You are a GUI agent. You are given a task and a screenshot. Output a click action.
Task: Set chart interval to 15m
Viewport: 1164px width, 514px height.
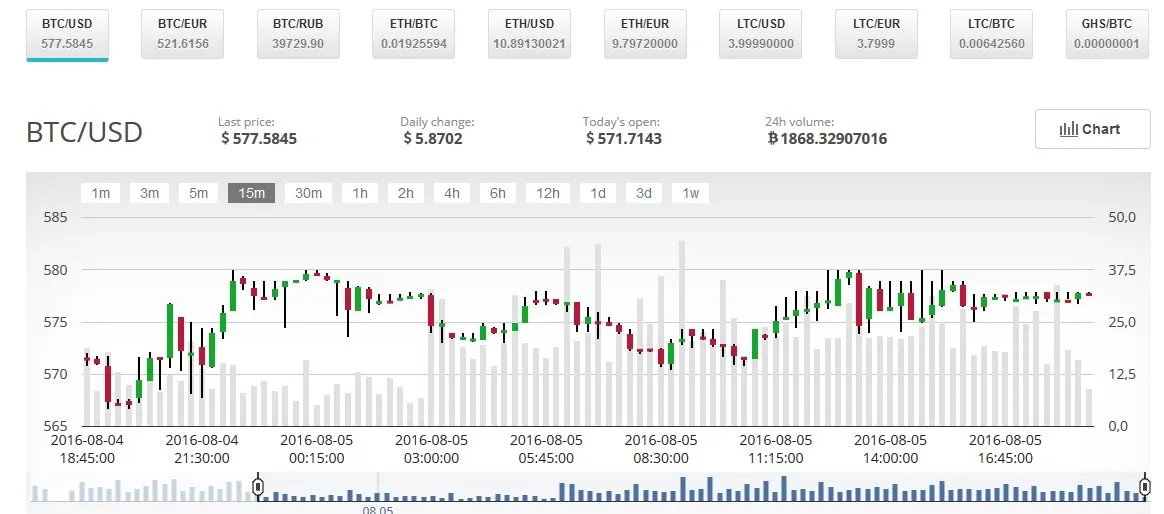tap(251, 193)
